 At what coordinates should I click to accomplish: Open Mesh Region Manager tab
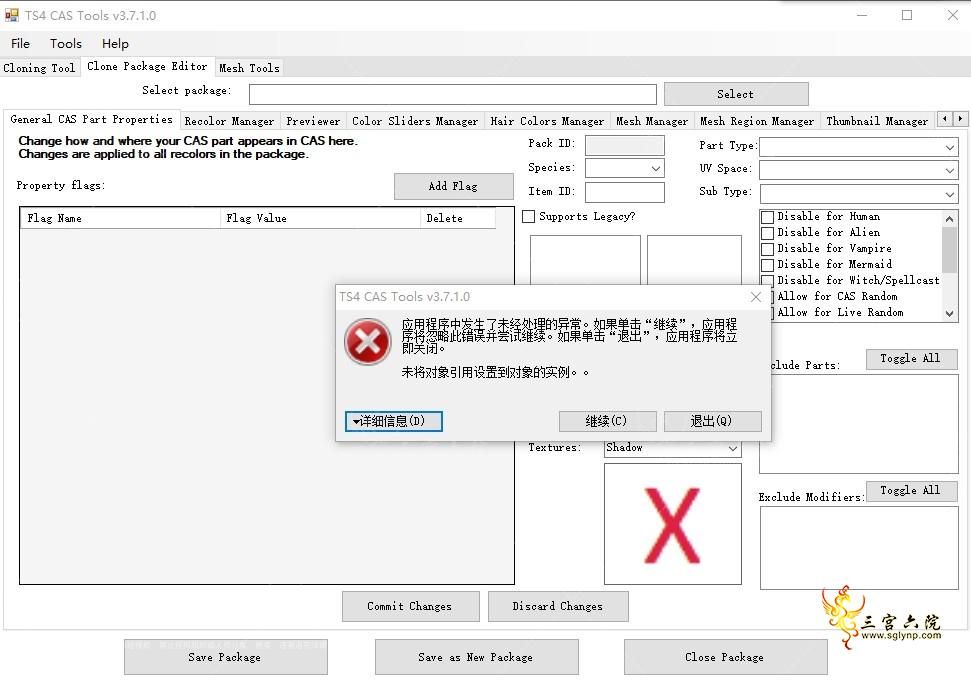[757, 121]
